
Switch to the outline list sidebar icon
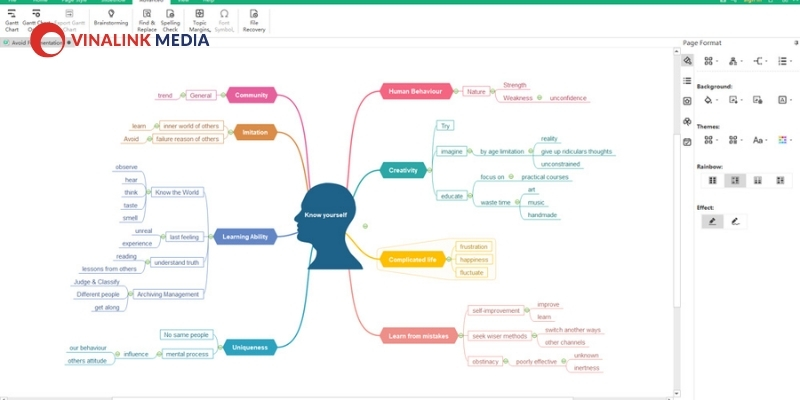click(687, 81)
